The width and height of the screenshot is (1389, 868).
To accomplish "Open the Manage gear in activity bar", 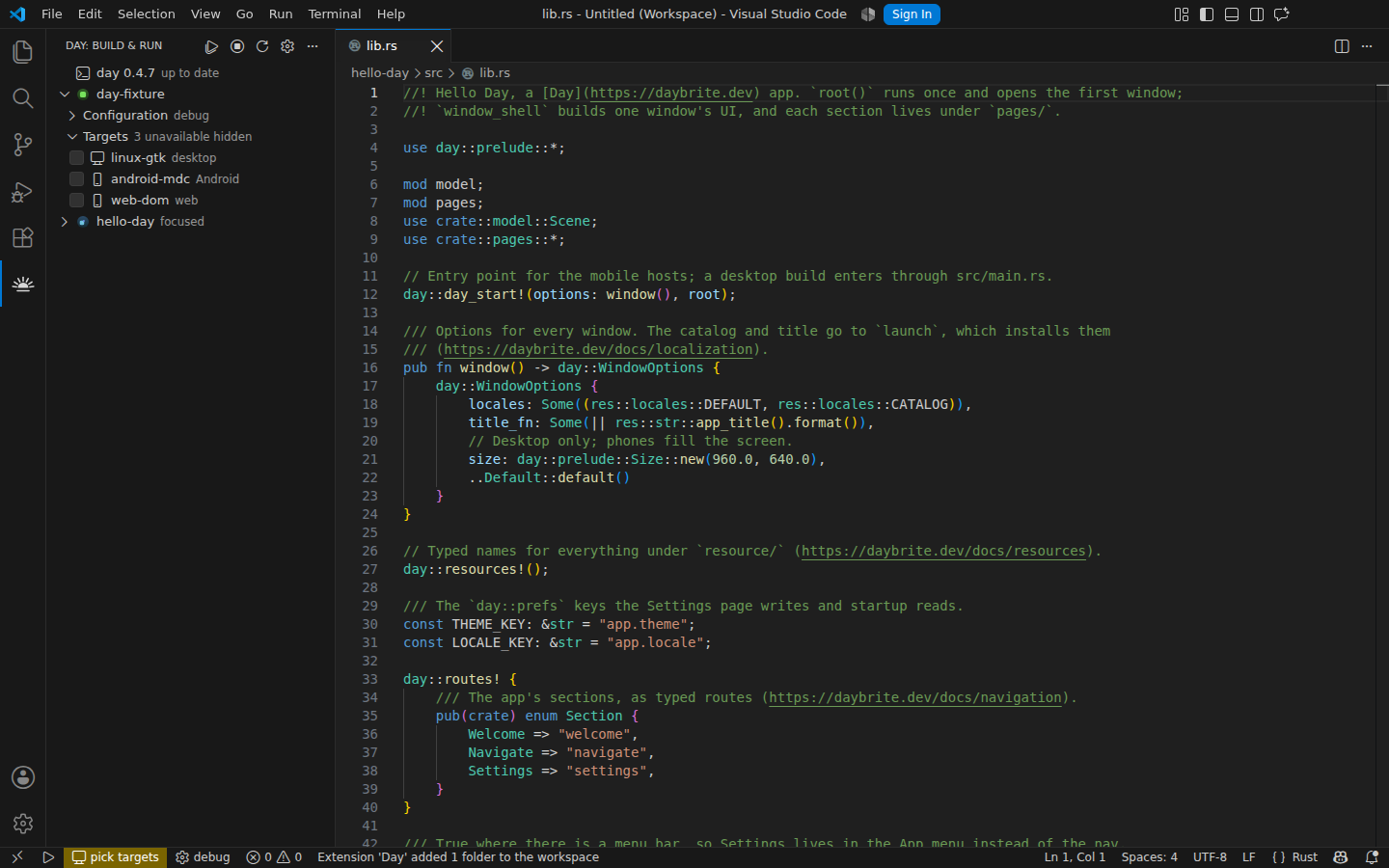I will pyautogui.click(x=22, y=824).
